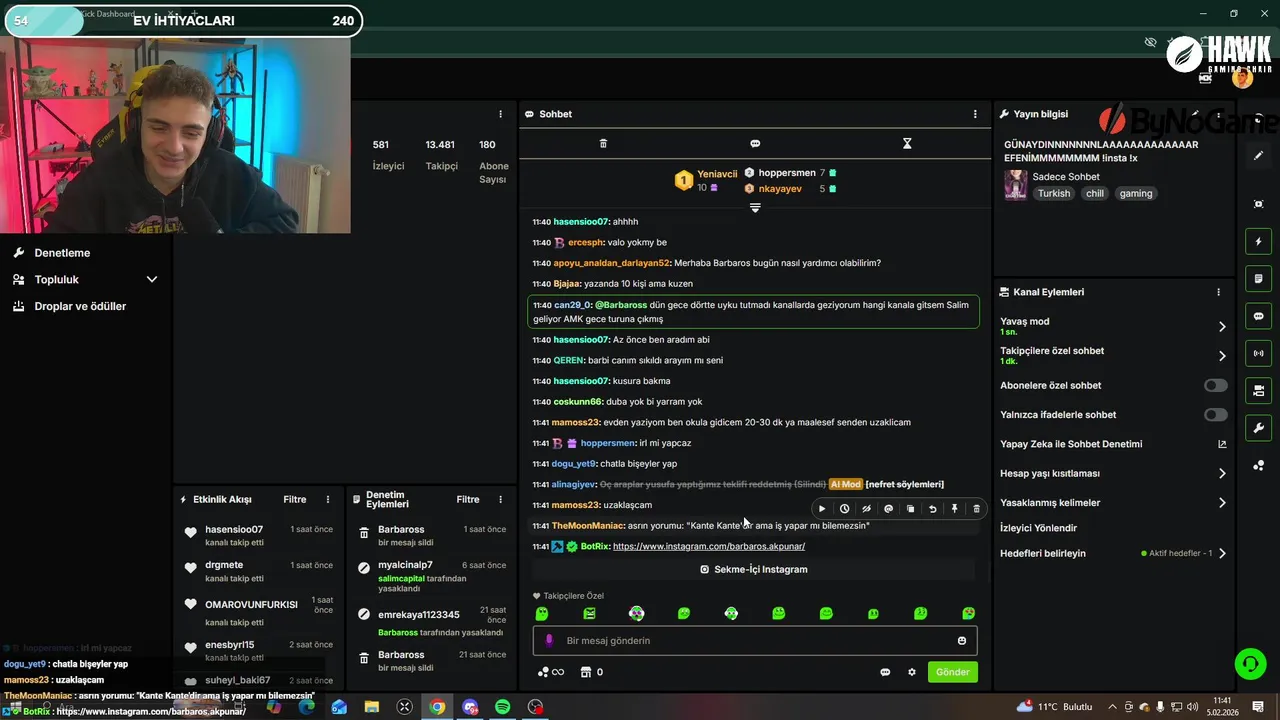Expand Takipçilere özel sohbet arrow
Image resolution: width=1280 pixels, height=720 pixels.
point(1222,356)
